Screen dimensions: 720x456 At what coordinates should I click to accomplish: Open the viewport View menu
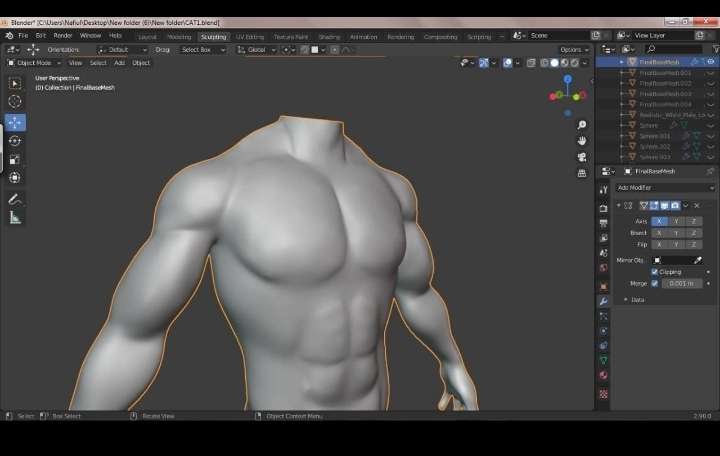point(75,63)
